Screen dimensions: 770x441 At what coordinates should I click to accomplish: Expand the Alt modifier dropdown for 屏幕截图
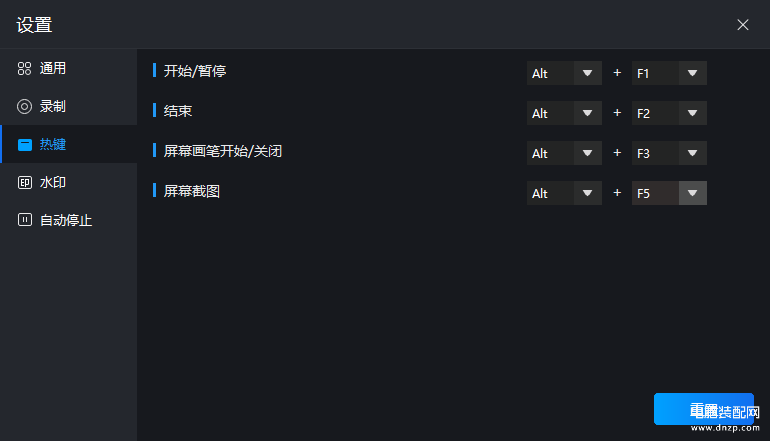click(x=564, y=193)
